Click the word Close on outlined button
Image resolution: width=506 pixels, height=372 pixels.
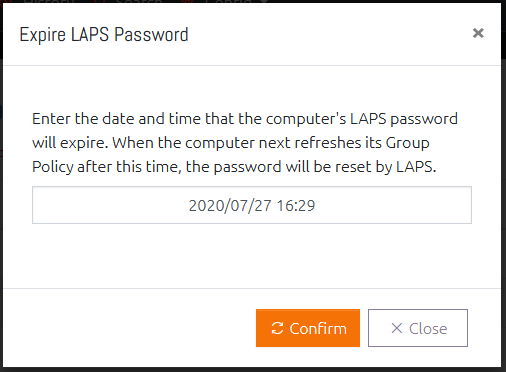pyautogui.click(x=428, y=329)
